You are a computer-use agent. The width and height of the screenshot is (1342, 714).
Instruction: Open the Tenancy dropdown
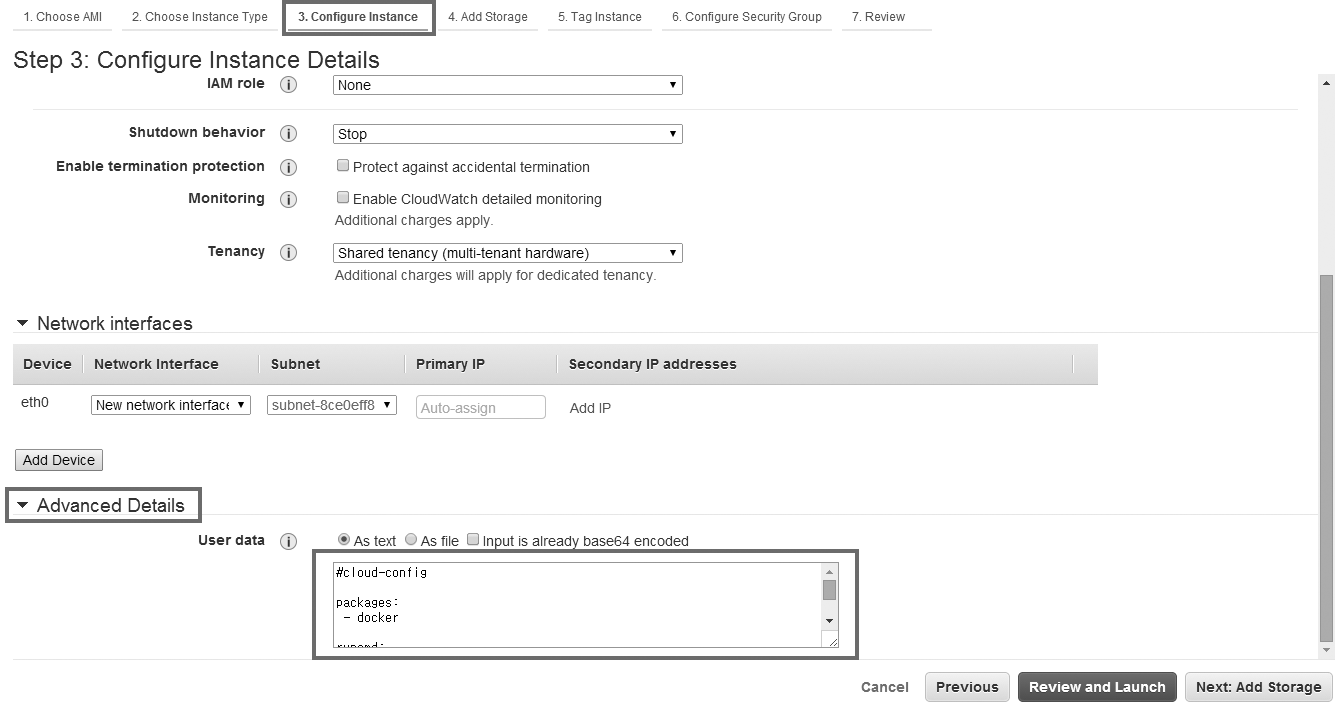click(507, 253)
